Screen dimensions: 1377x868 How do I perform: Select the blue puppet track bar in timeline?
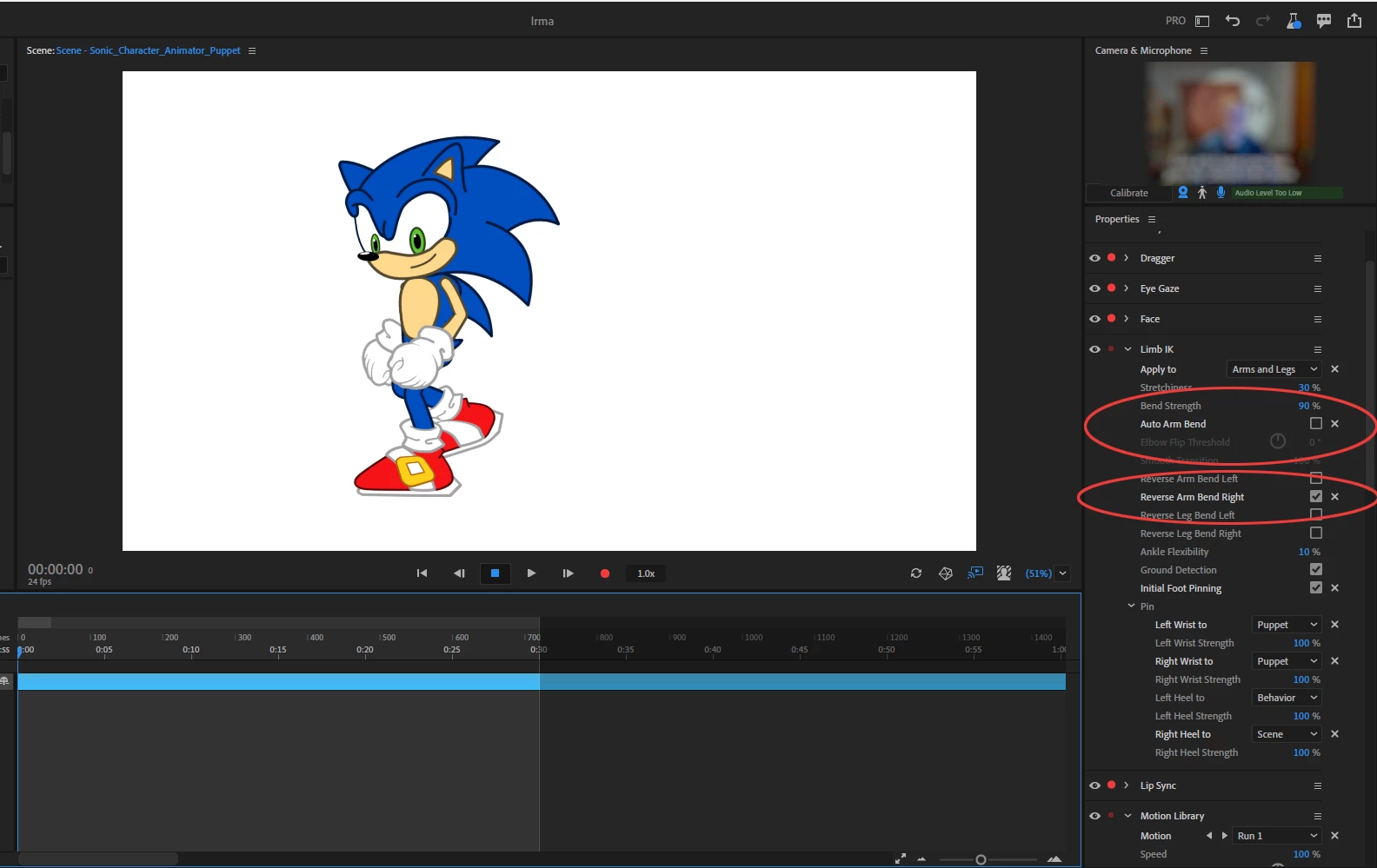542,682
